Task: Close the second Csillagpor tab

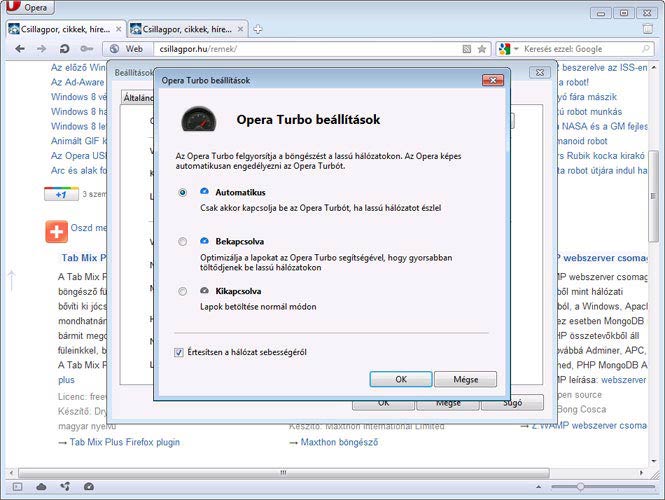Action: pos(240,29)
